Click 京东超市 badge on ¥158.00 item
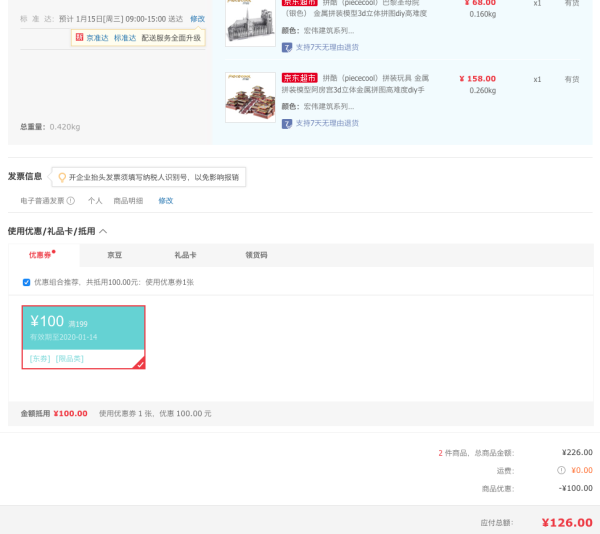This screenshot has height=534, width=600. tap(300, 78)
